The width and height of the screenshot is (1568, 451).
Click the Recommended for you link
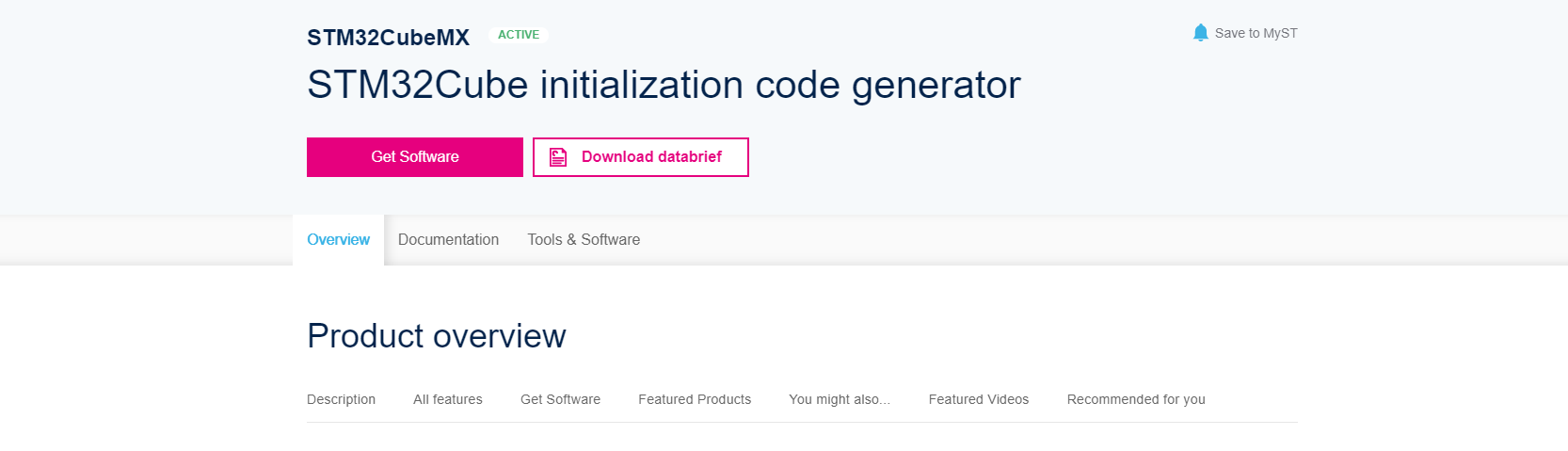[1136, 399]
